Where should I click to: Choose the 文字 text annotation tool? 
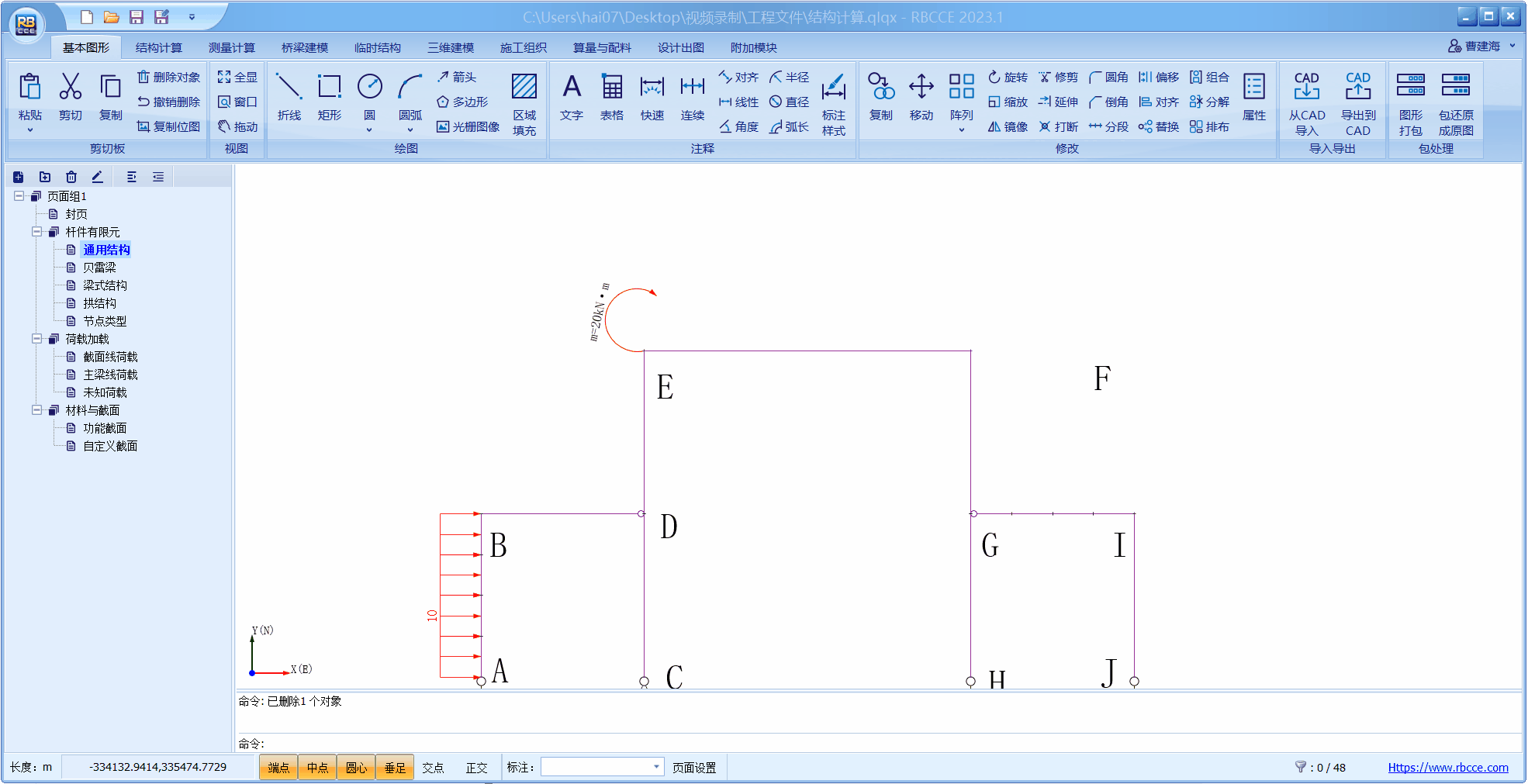(572, 97)
